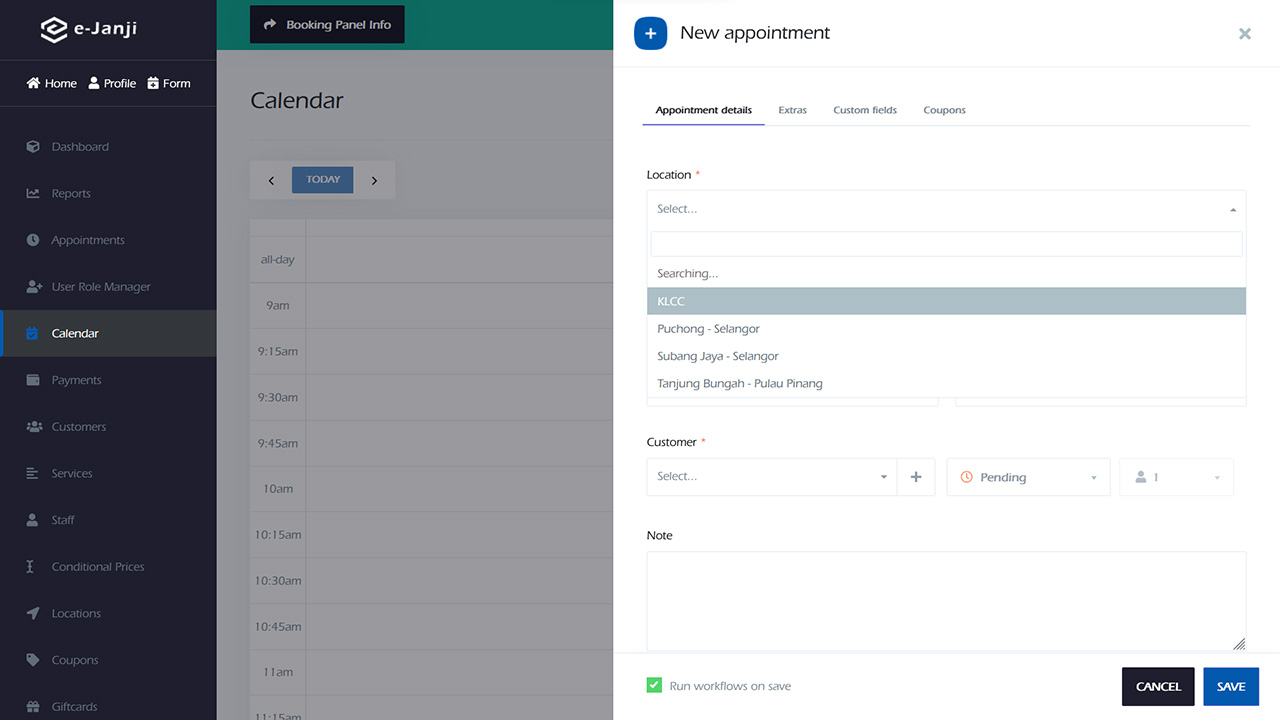Click the CANCEL button
The image size is (1280, 720).
coord(1158,687)
